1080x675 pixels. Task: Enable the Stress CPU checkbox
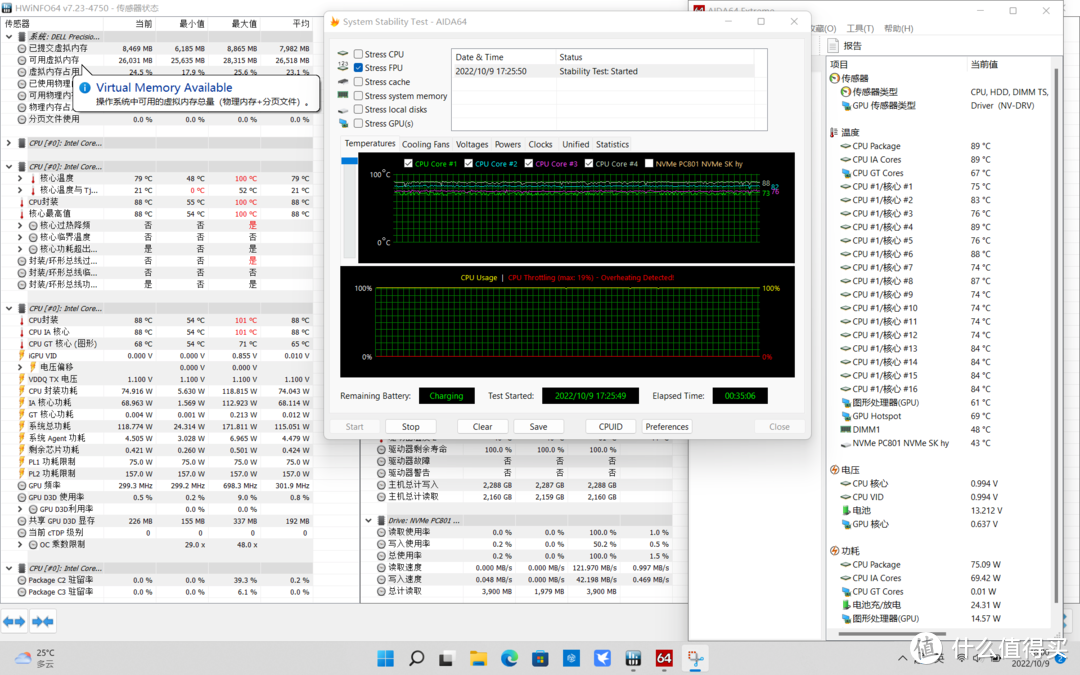[358, 54]
